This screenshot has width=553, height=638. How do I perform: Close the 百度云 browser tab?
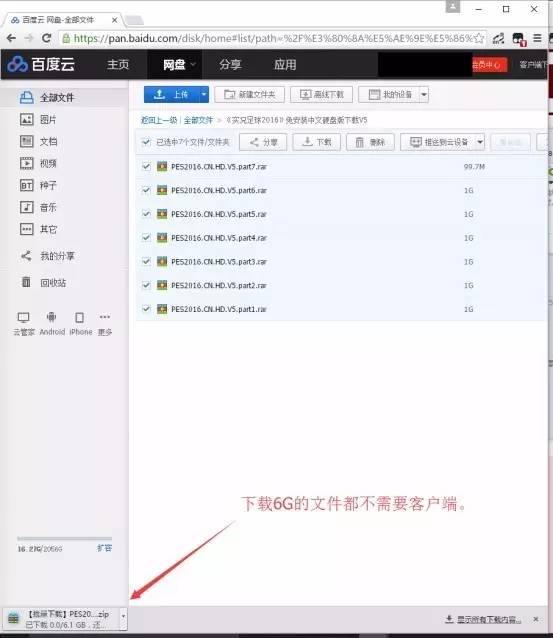pos(114,20)
